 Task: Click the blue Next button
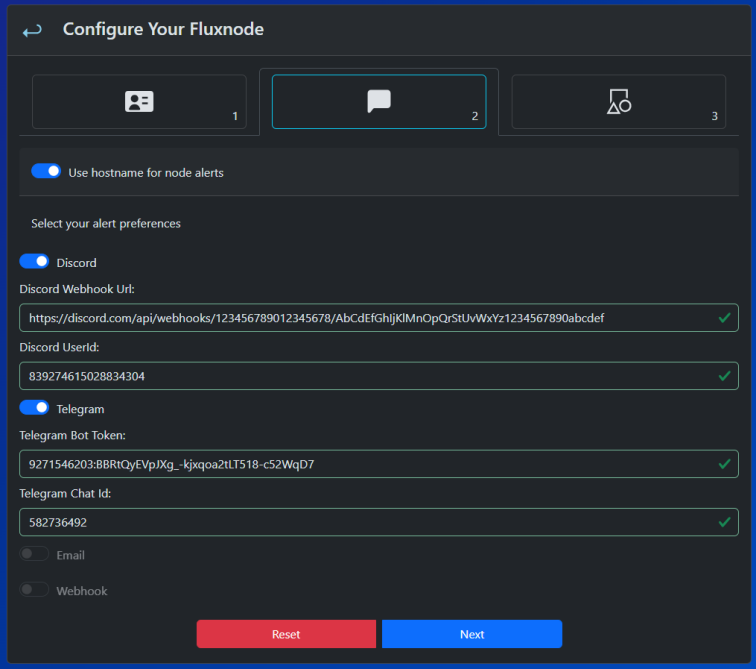472,634
